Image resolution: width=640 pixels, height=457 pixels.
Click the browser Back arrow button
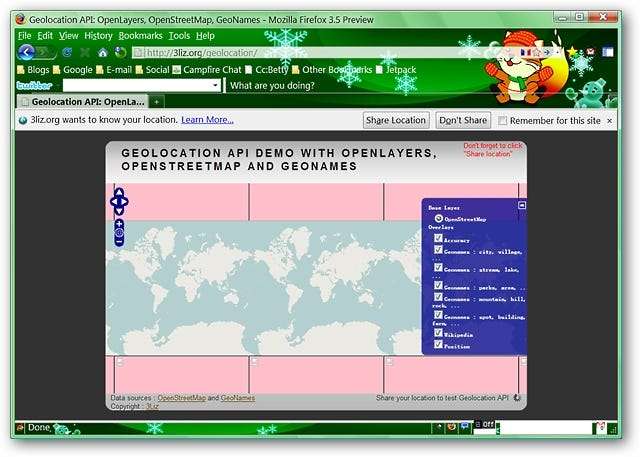click(26, 52)
